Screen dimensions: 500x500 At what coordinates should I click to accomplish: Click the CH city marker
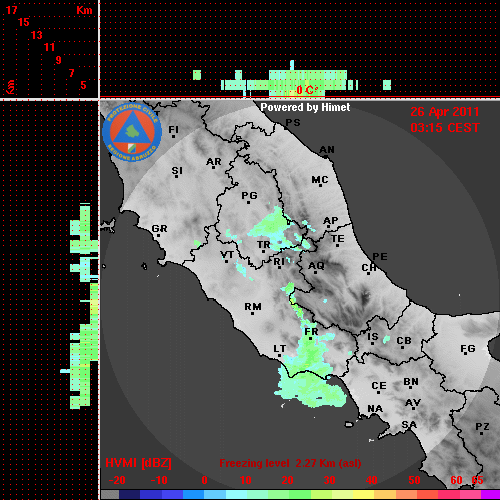tap(368, 274)
